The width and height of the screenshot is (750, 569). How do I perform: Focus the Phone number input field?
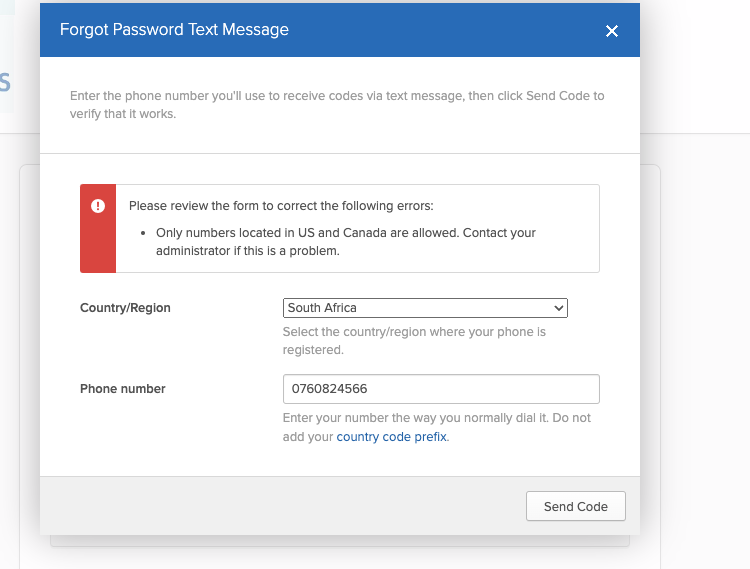tap(441, 388)
